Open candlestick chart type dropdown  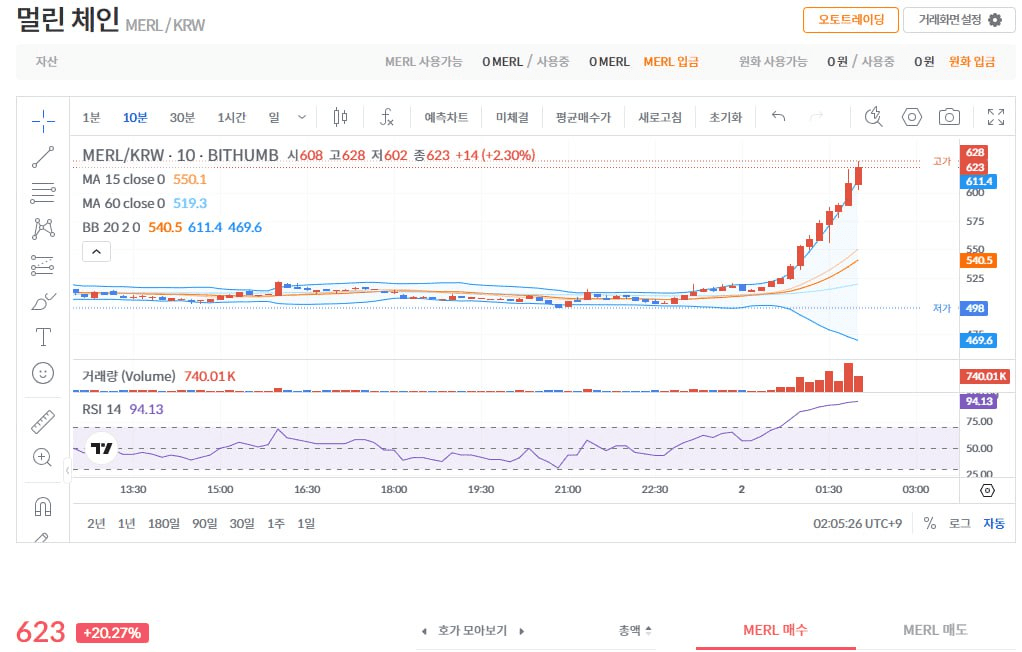point(340,117)
